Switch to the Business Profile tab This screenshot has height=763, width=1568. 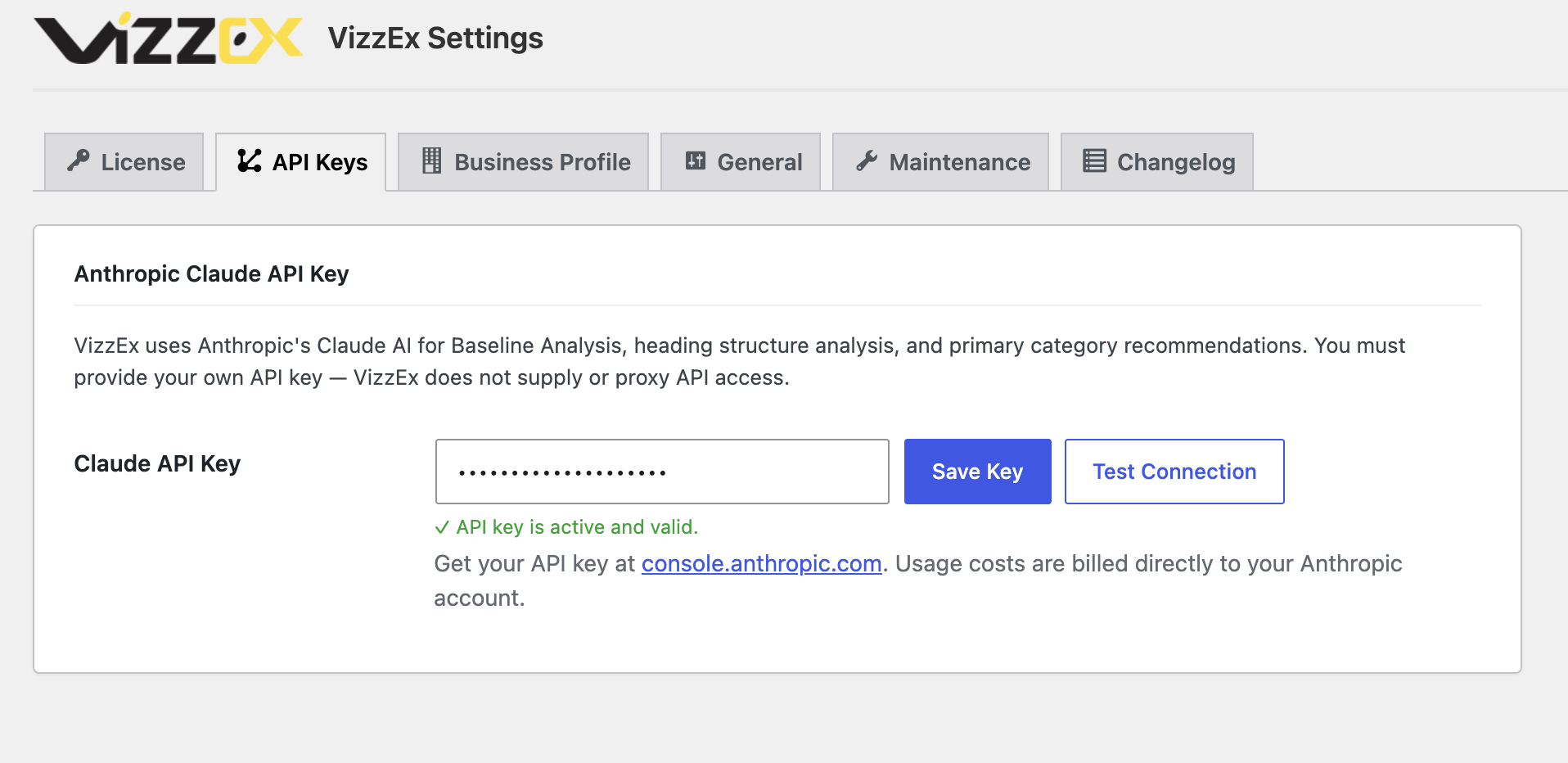[x=524, y=162]
